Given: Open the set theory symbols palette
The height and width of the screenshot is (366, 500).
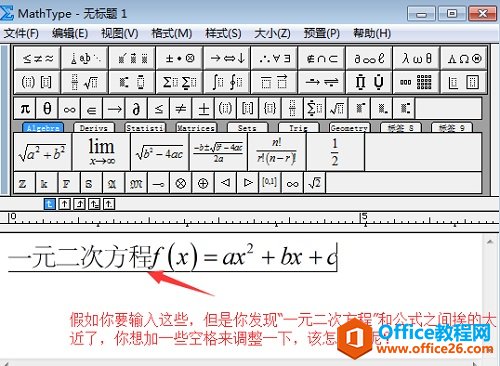Looking at the screenshot, I should tap(322, 59).
